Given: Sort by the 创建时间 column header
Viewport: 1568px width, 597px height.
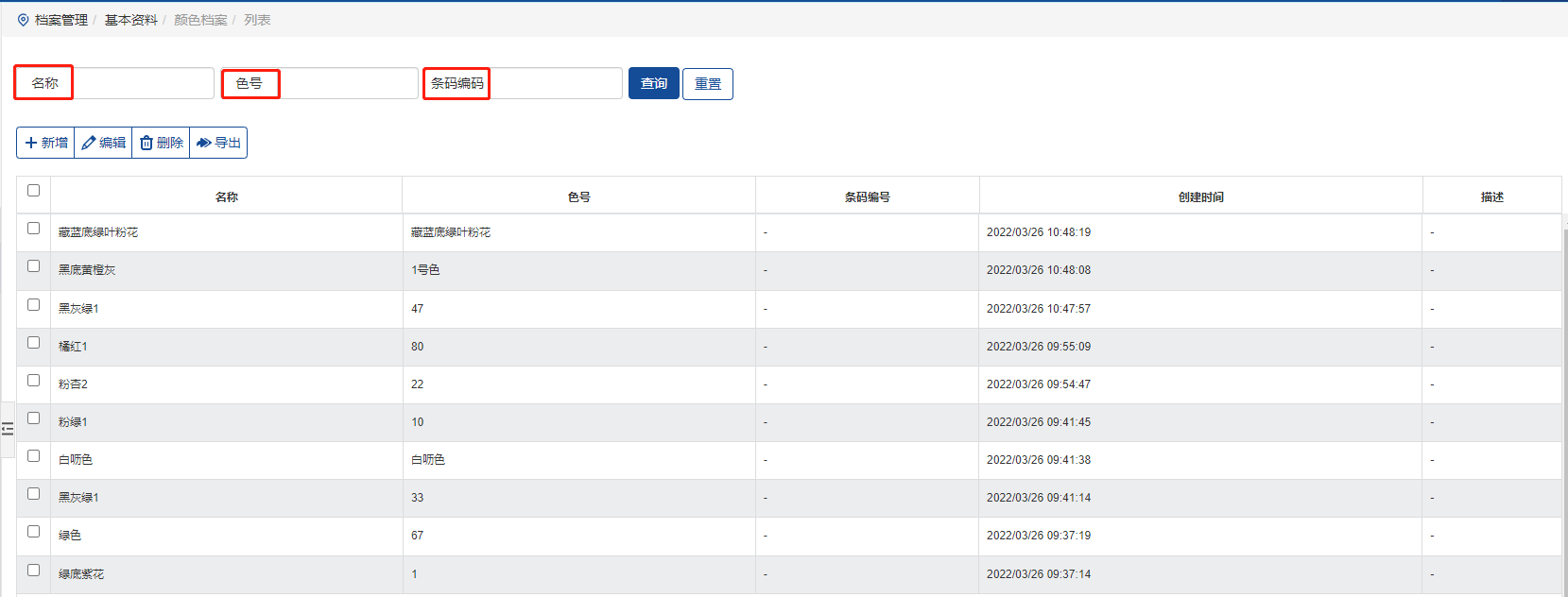Looking at the screenshot, I should [x=1200, y=196].
